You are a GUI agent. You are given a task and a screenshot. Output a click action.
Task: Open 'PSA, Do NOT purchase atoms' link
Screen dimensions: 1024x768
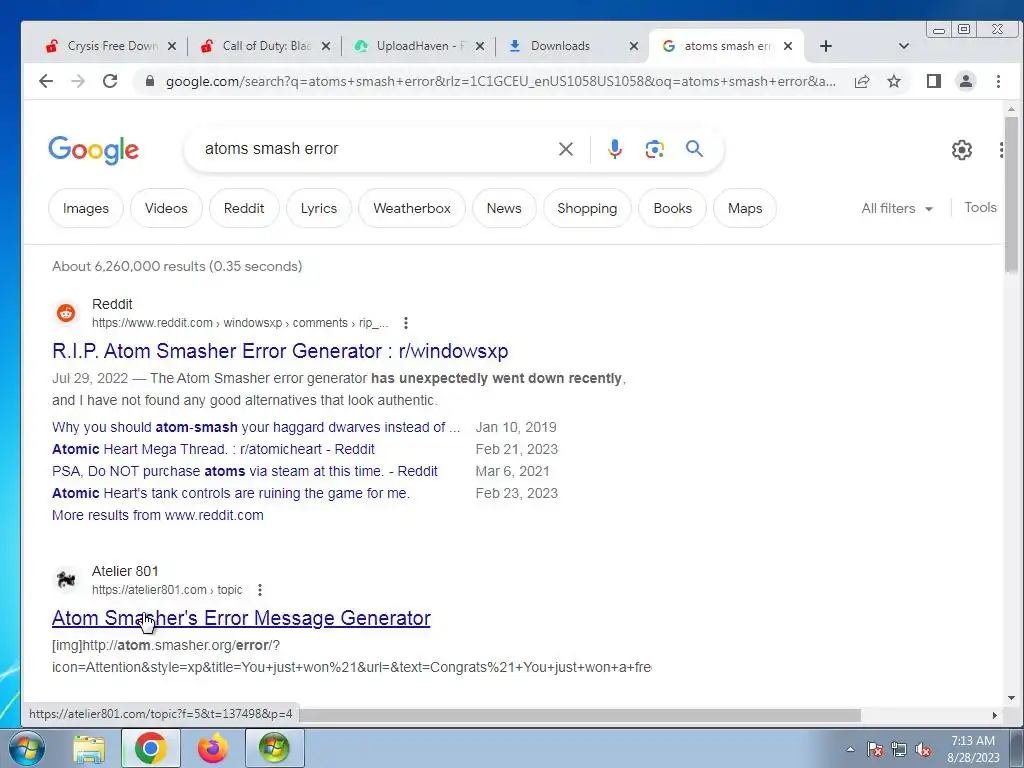[x=244, y=472]
